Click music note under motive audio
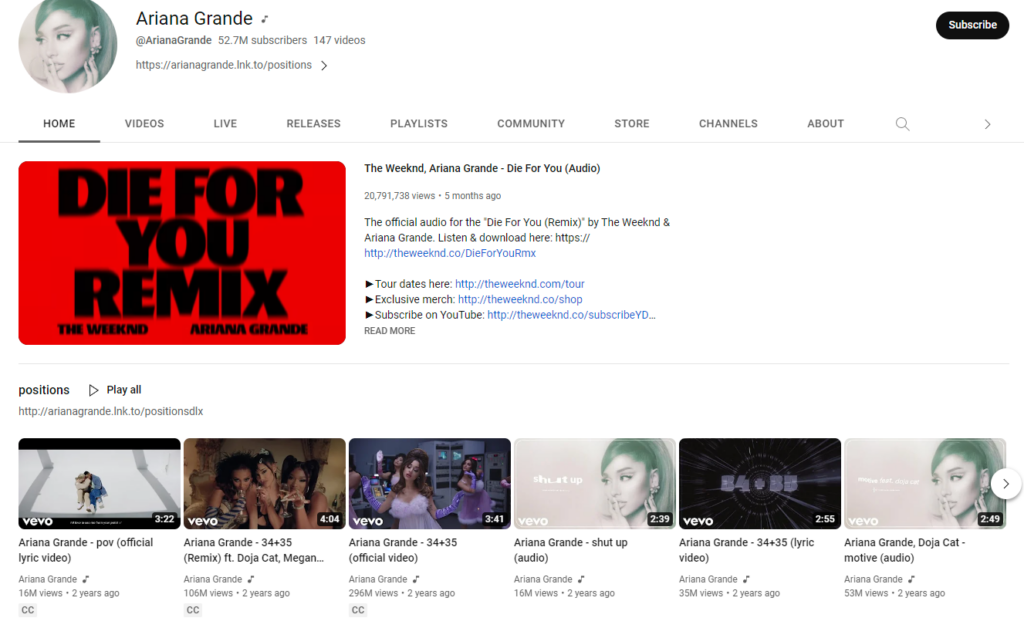This screenshot has width=1024, height=628. point(912,579)
